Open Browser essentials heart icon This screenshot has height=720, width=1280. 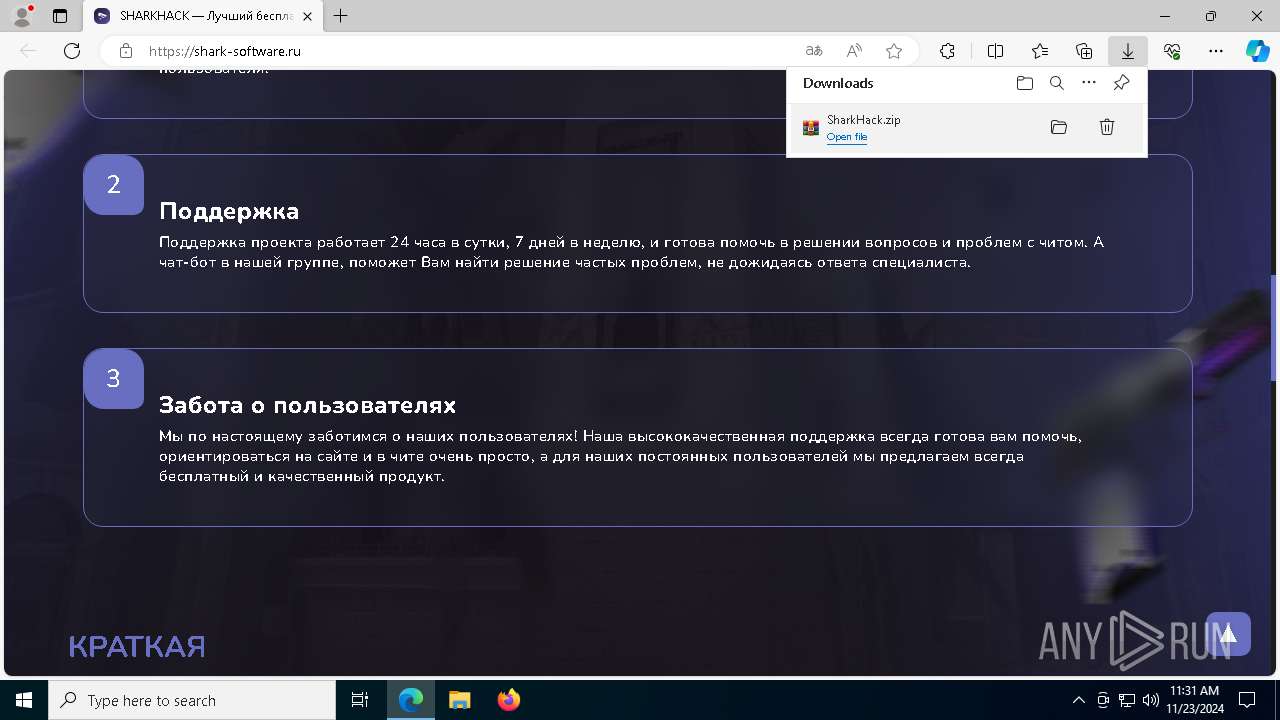coord(1172,51)
